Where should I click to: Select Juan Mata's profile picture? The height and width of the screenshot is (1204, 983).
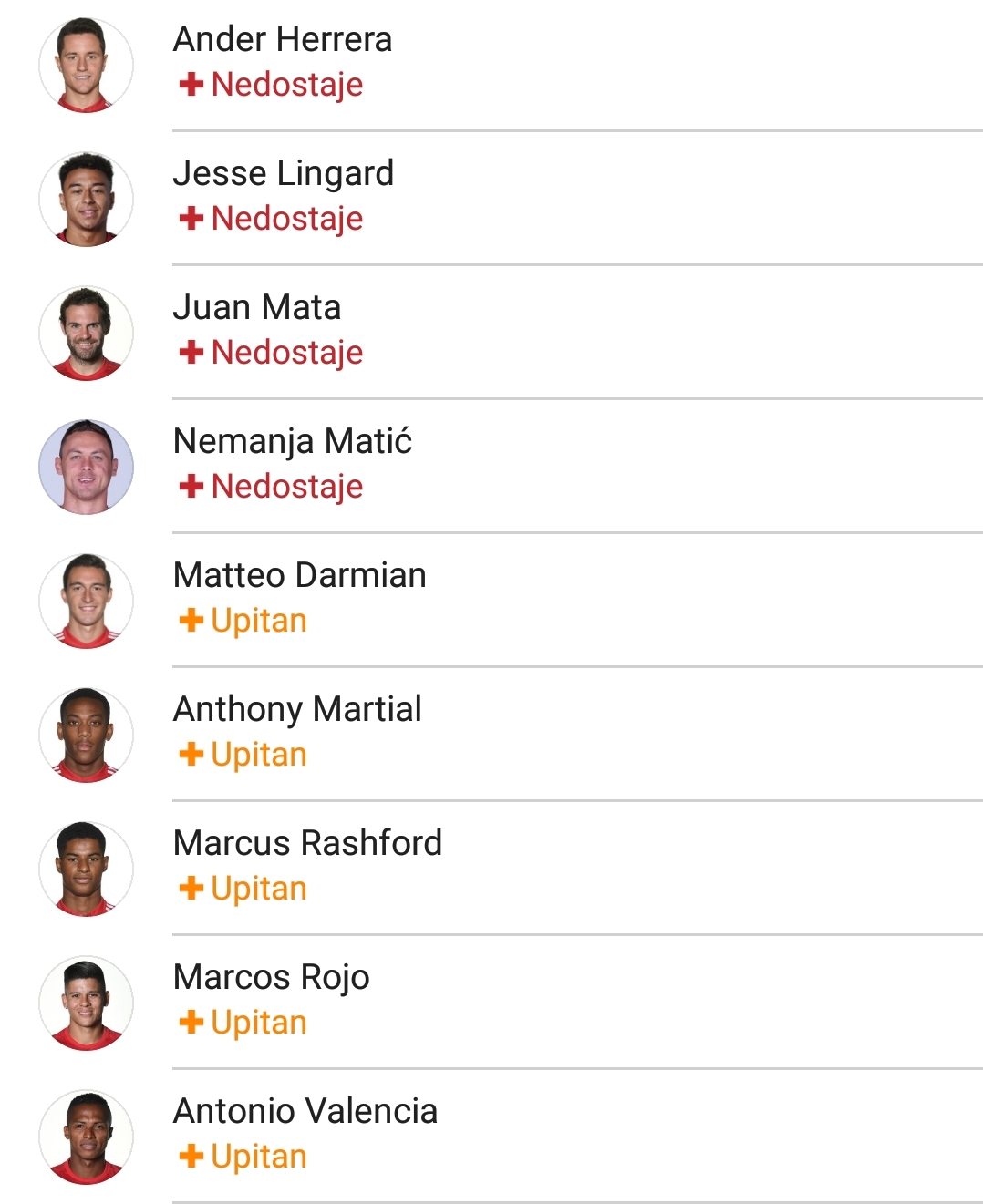[86, 333]
